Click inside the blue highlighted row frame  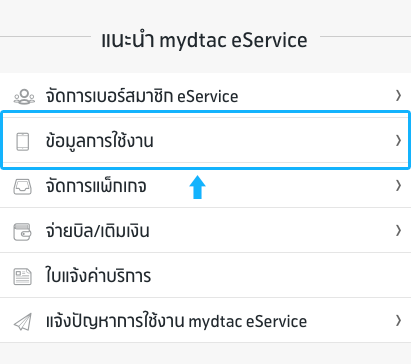coord(205,140)
